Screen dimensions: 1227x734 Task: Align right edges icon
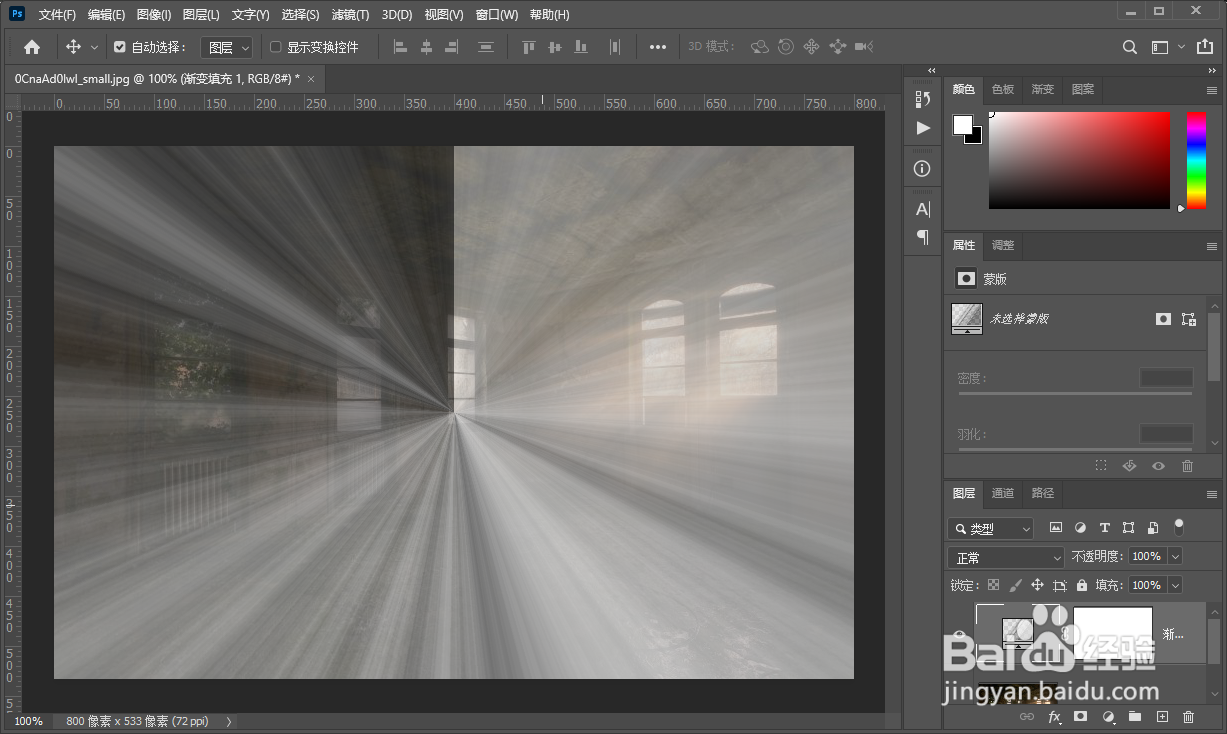point(451,47)
